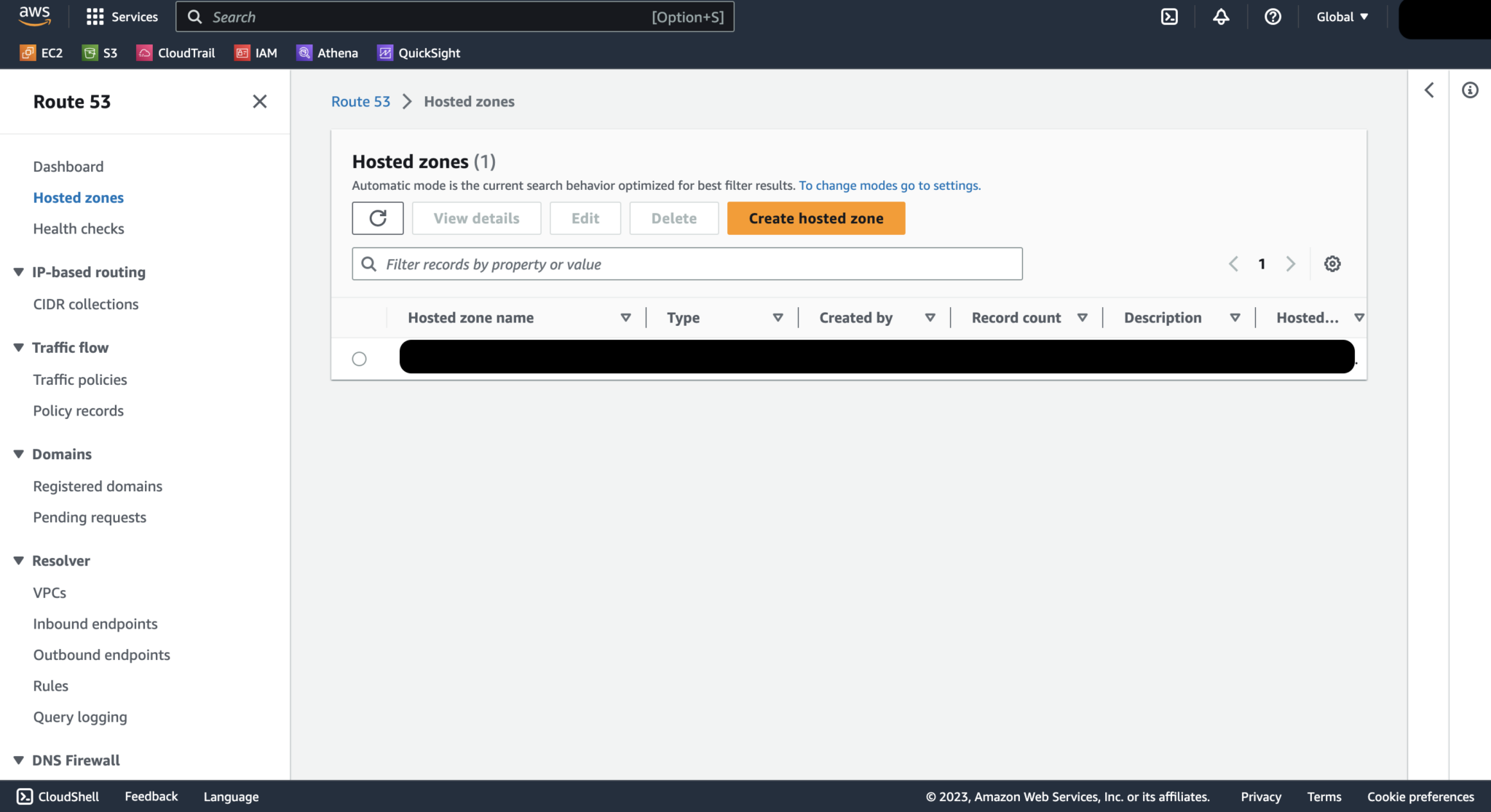This screenshot has width=1491, height=812.
Task: Click the Create hosted zone button
Action: 815,218
